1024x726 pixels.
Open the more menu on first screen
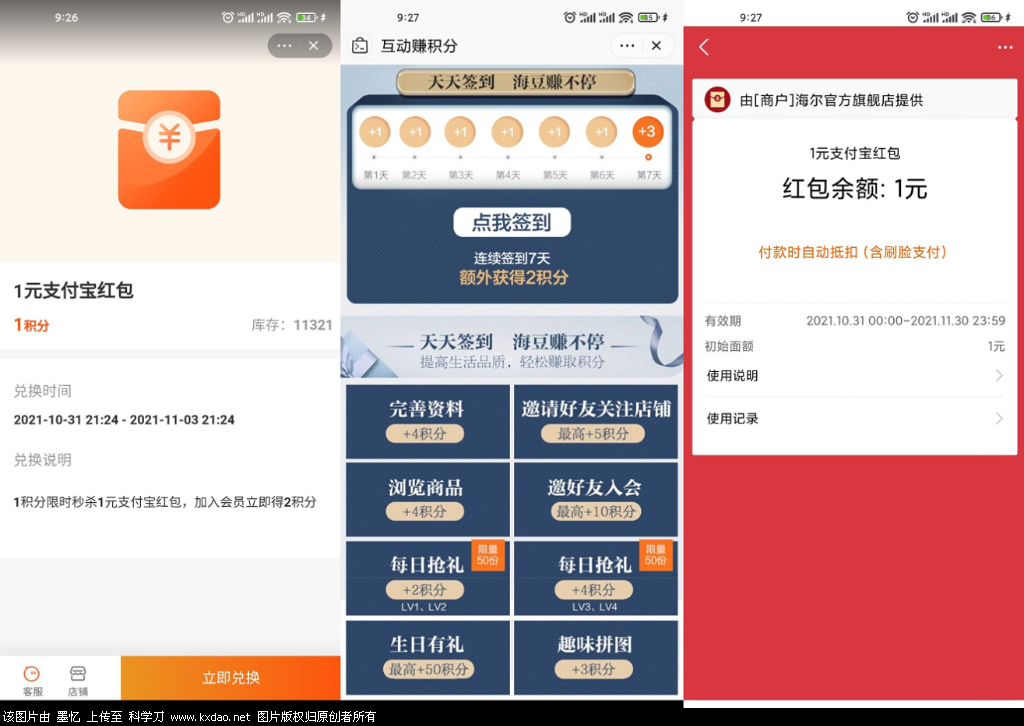284,46
